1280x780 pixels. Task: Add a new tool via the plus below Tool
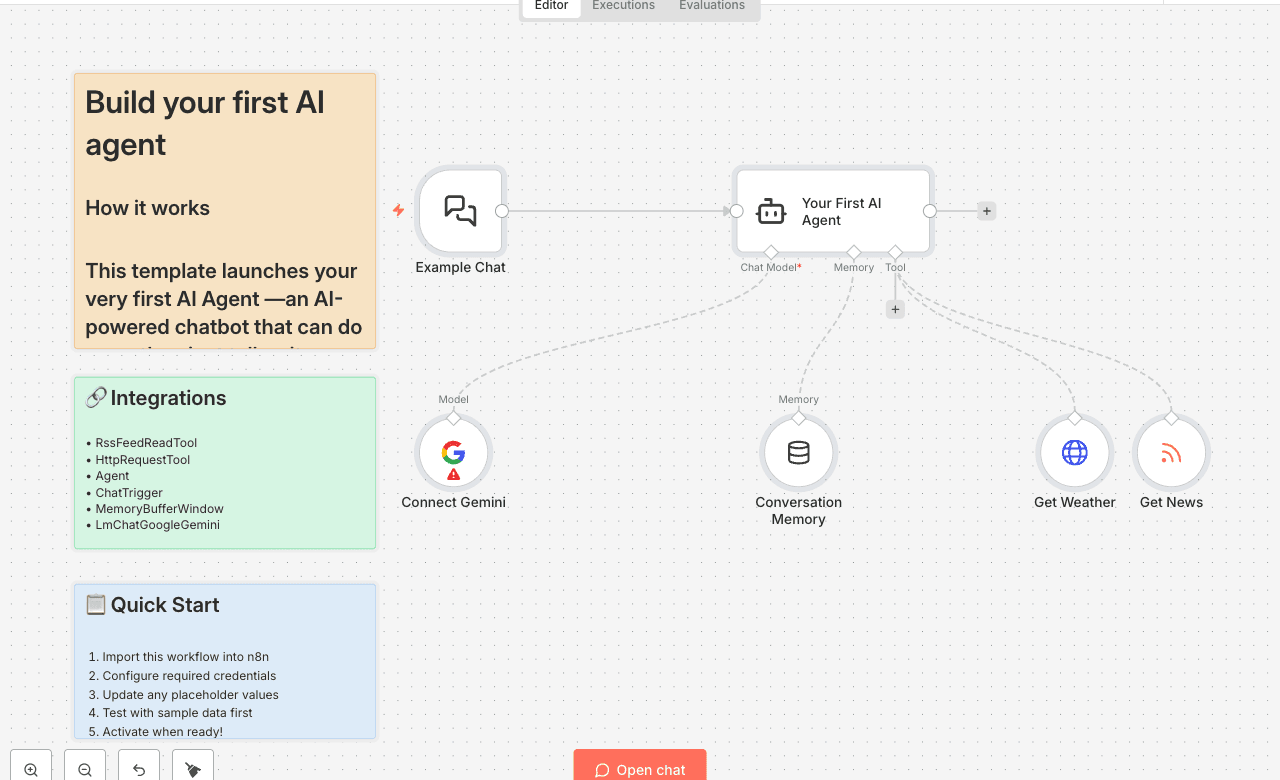point(894,309)
